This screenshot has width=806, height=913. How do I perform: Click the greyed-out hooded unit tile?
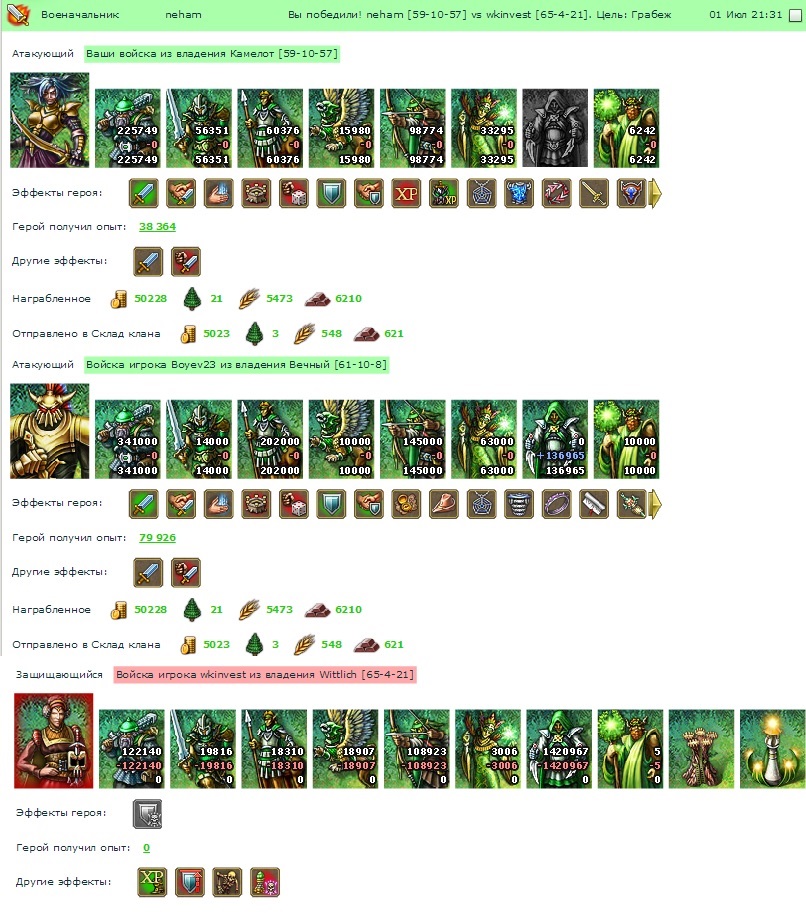556,128
